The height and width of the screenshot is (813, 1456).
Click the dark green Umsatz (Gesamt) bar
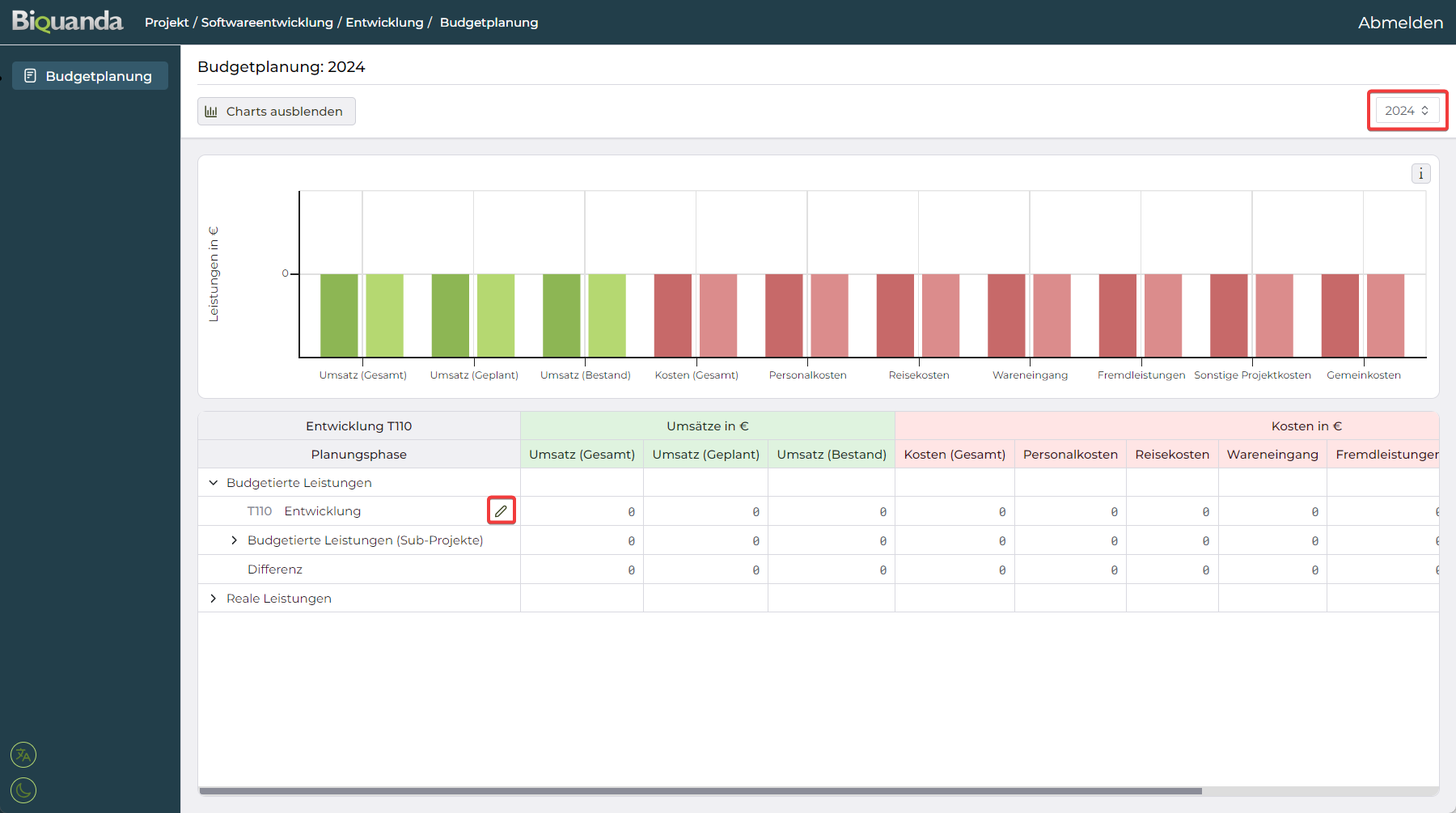(x=339, y=315)
